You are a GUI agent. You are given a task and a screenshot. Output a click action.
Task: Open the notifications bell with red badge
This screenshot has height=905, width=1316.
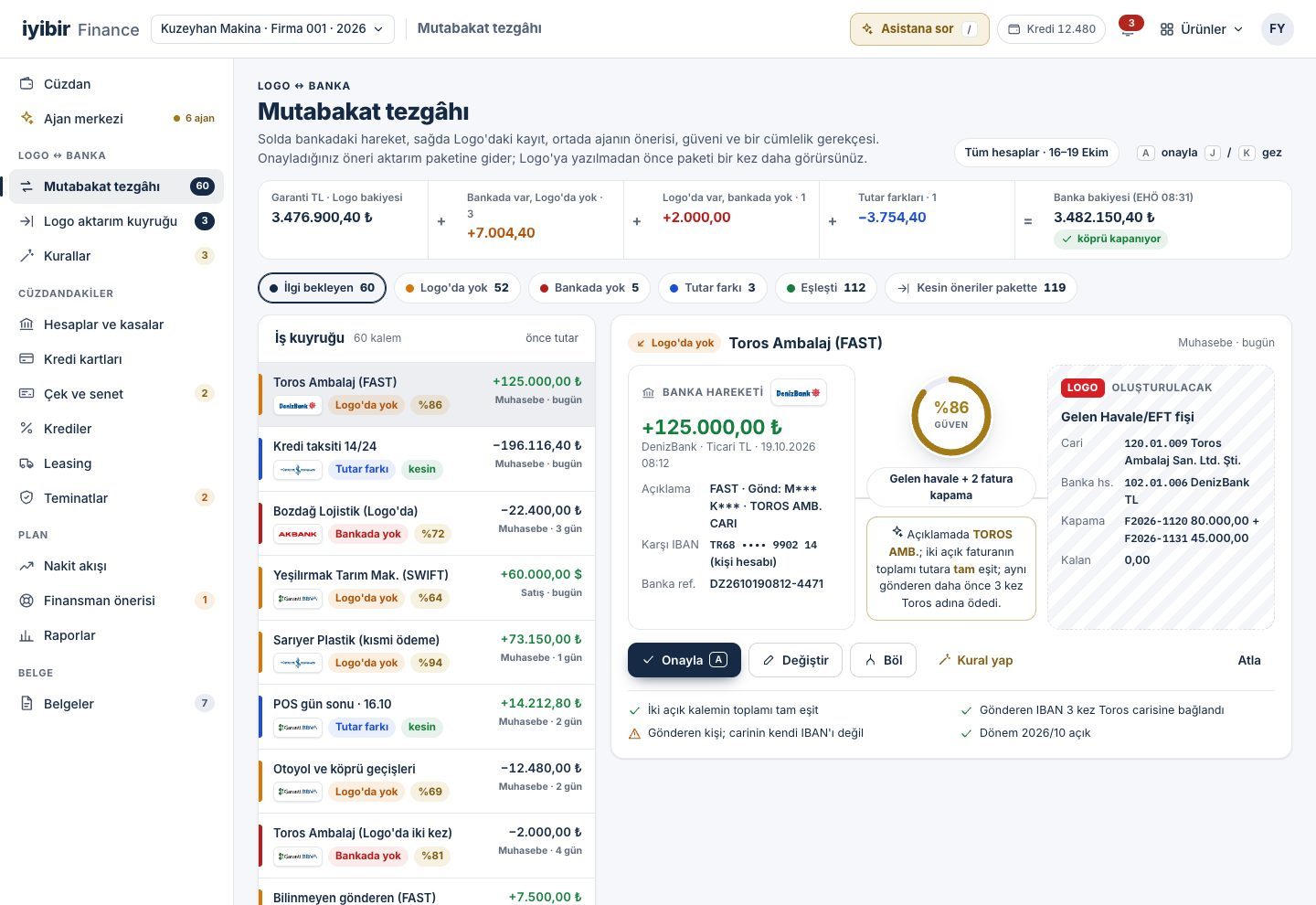tap(1129, 28)
